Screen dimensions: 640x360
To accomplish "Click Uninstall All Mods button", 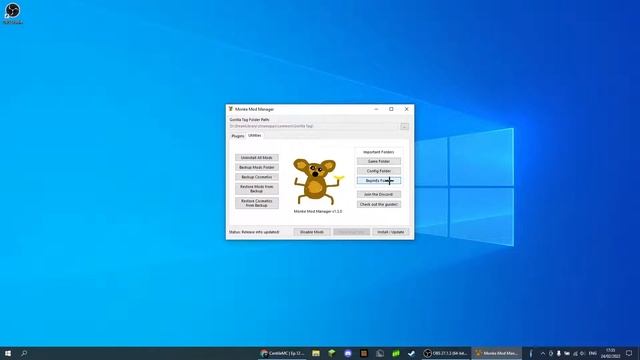I will [257, 158].
